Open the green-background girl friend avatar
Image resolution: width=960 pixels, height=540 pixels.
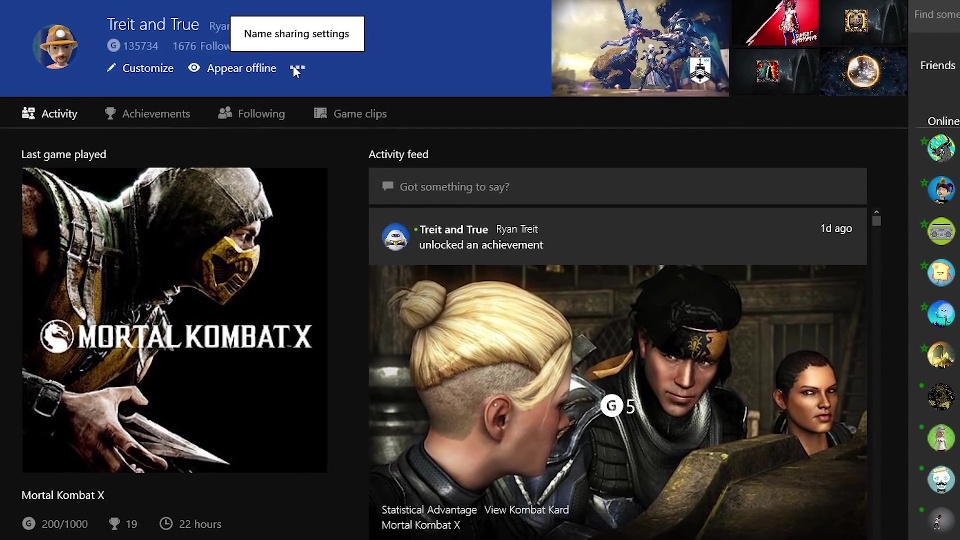pos(940,438)
